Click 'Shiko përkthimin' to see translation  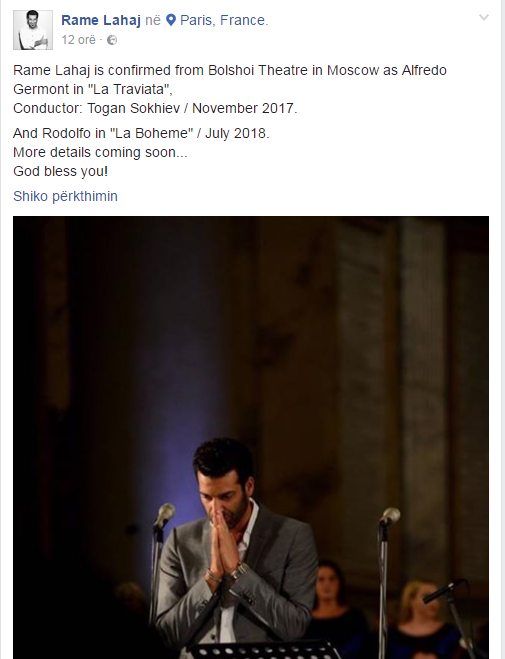(65, 196)
